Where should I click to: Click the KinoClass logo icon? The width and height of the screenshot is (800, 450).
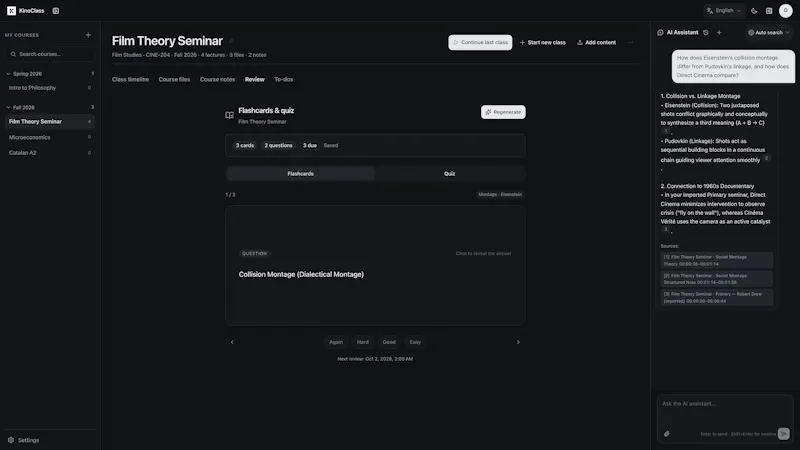point(11,11)
